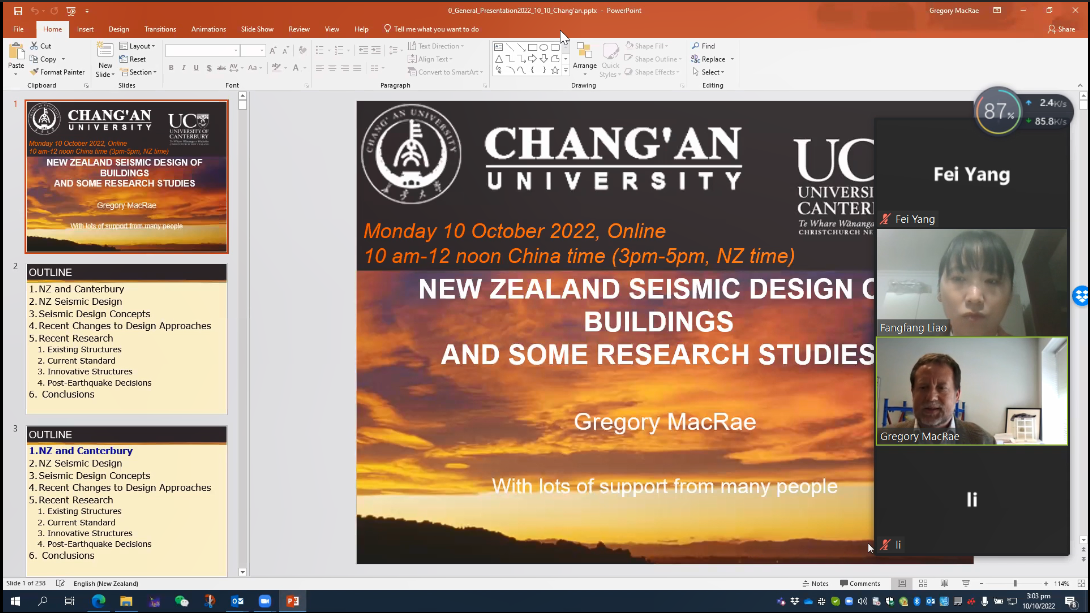
Task: Click Tell me what you want to do
Action: (x=431, y=29)
